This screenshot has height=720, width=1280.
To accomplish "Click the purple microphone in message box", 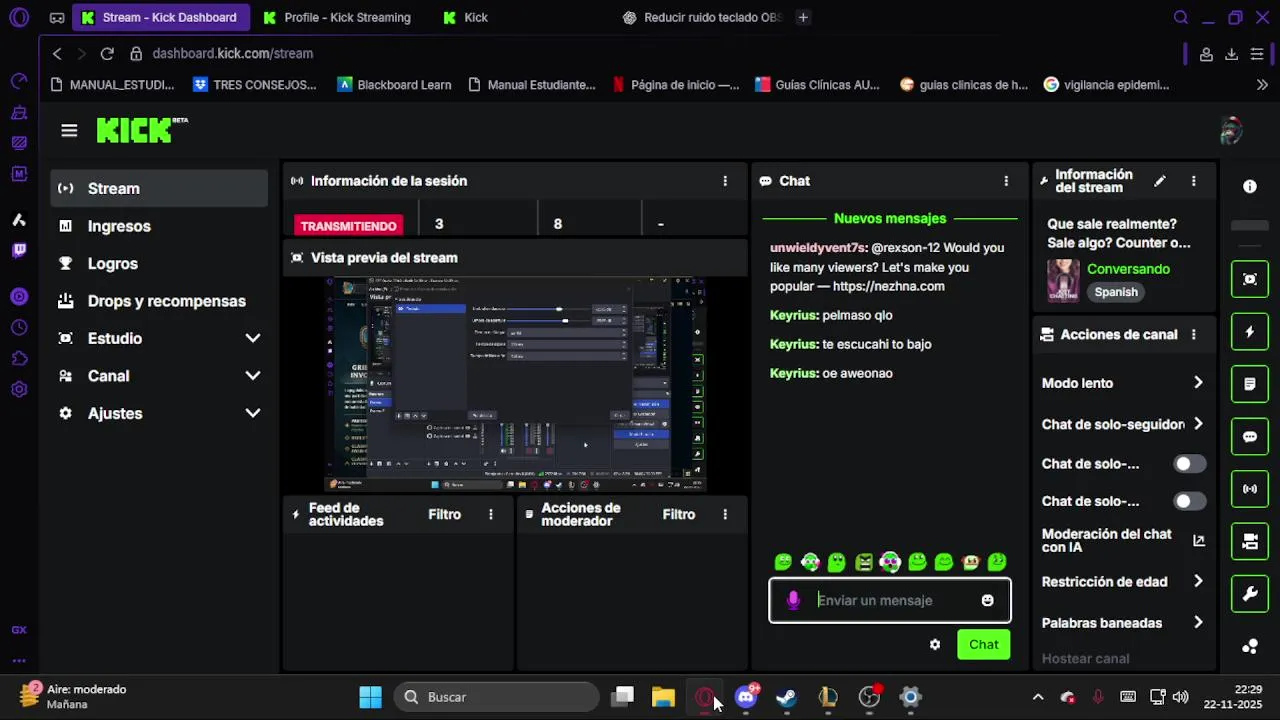I will (x=793, y=600).
